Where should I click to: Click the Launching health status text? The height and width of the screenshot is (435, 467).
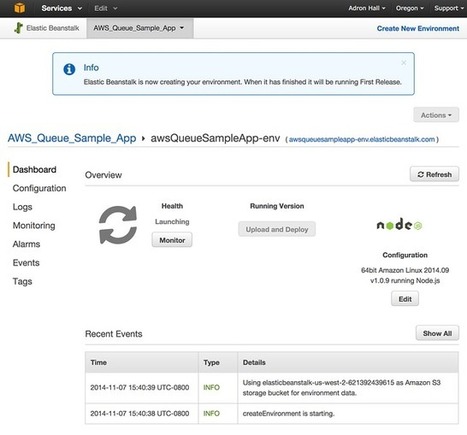(x=172, y=222)
